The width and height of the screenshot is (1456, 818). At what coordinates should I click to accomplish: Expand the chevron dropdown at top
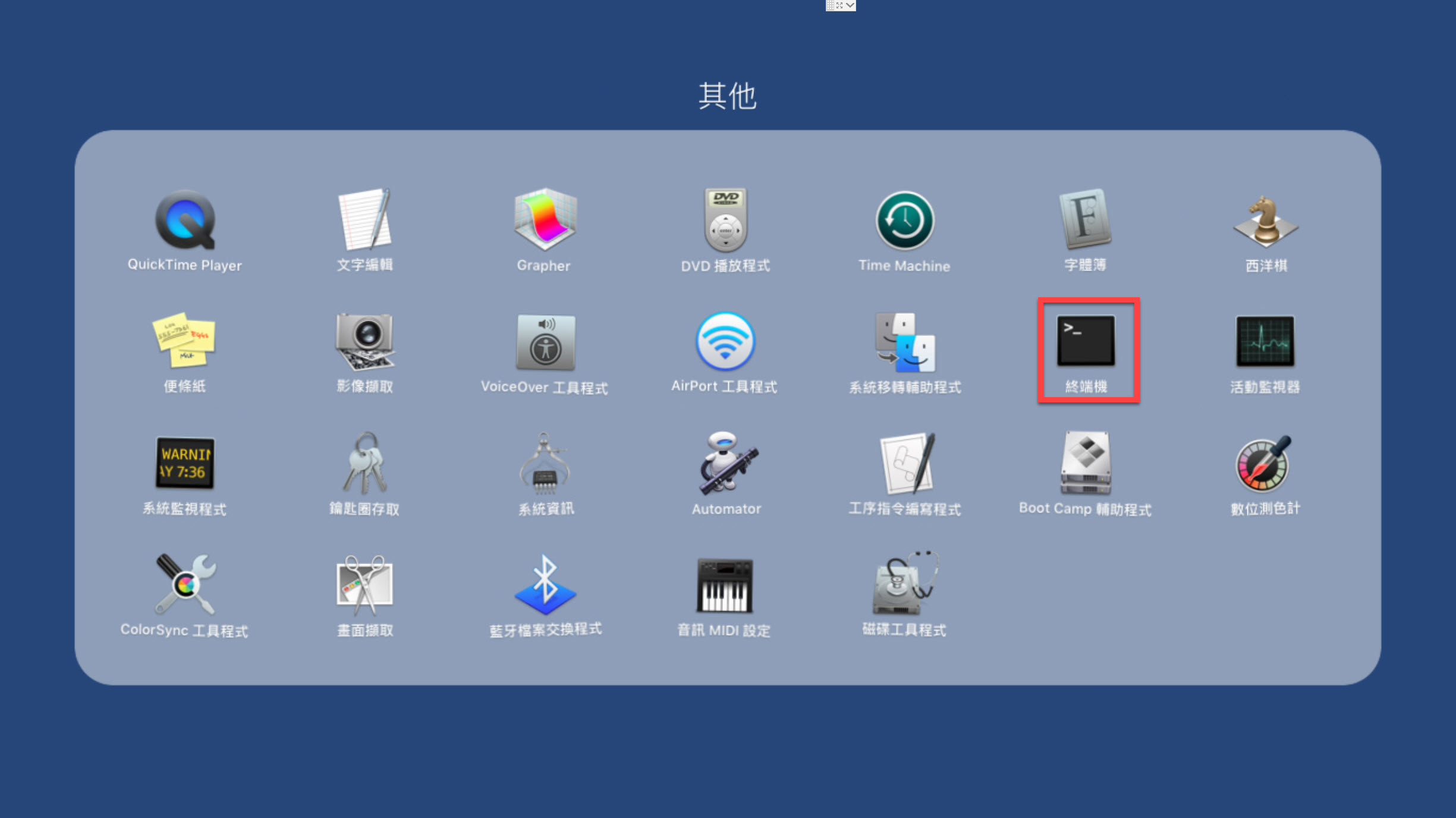(x=851, y=5)
